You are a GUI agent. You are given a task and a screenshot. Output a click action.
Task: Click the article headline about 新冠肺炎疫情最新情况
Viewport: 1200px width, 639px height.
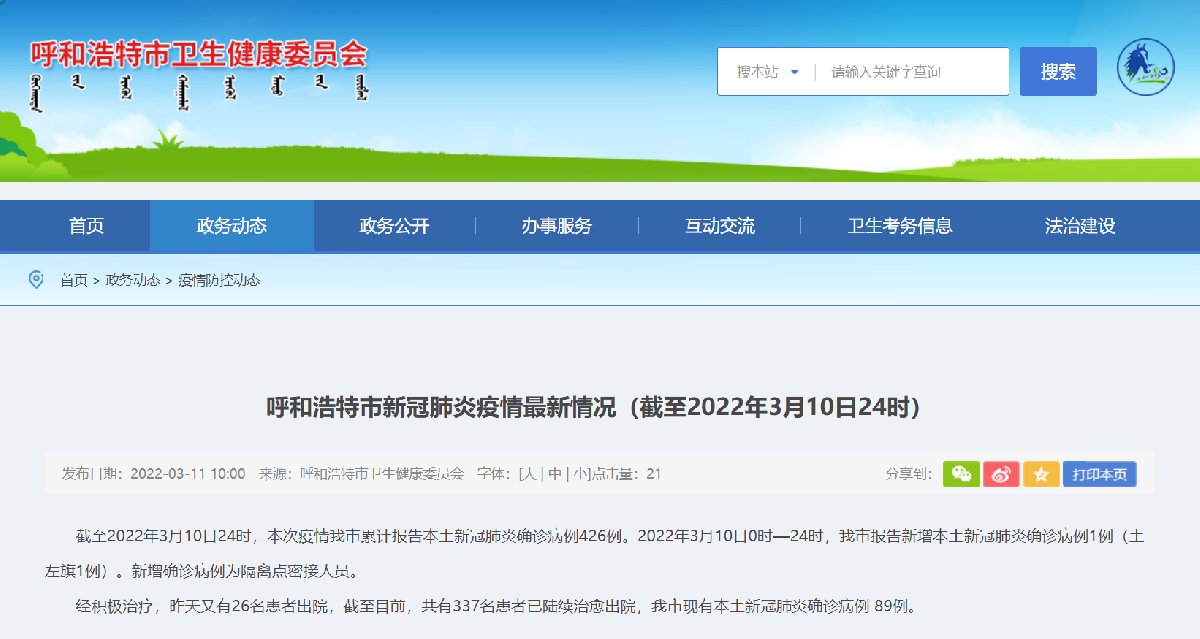point(592,407)
